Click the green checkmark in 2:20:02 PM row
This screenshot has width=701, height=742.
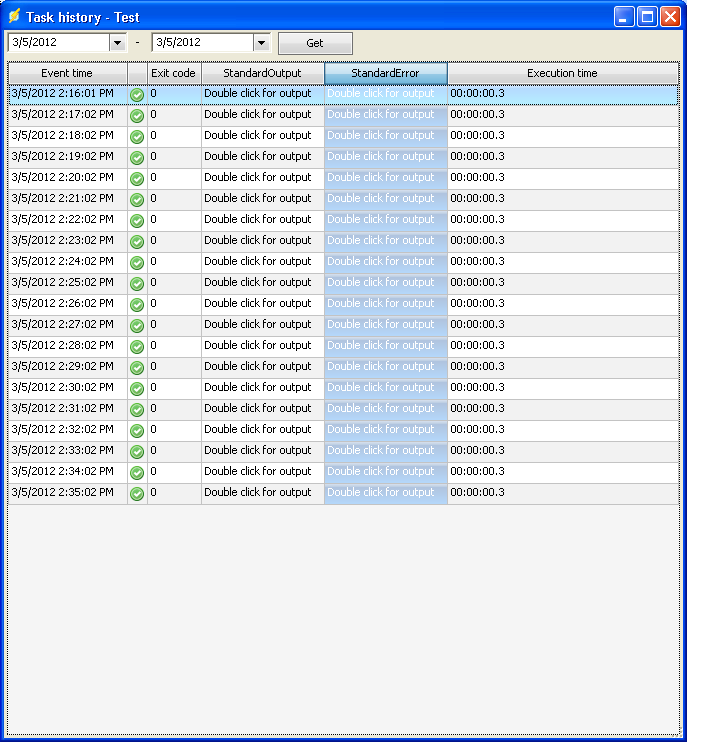point(137,178)
